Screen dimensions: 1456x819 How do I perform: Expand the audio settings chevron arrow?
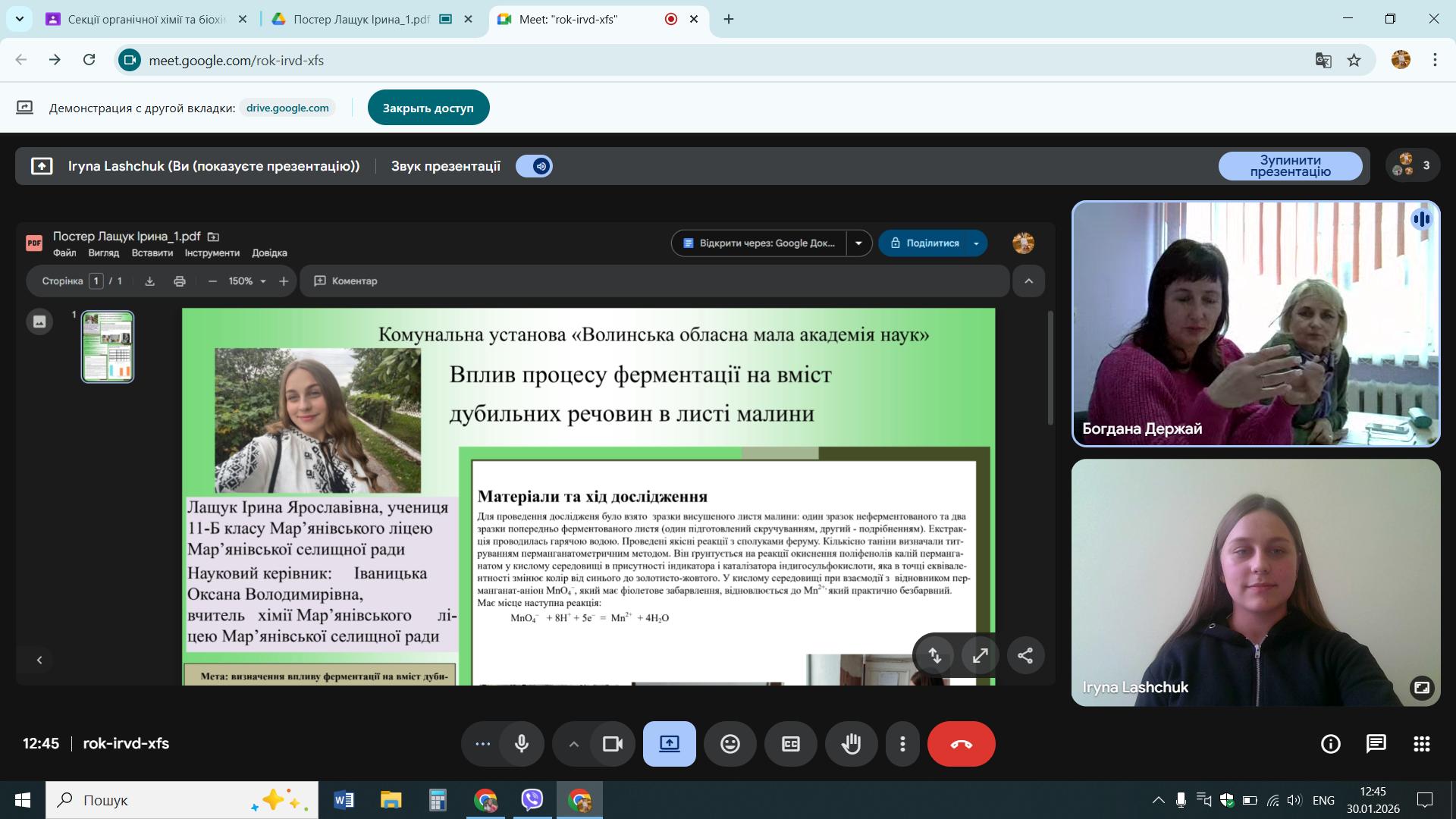pyautogui.click(x=573, y=744)
